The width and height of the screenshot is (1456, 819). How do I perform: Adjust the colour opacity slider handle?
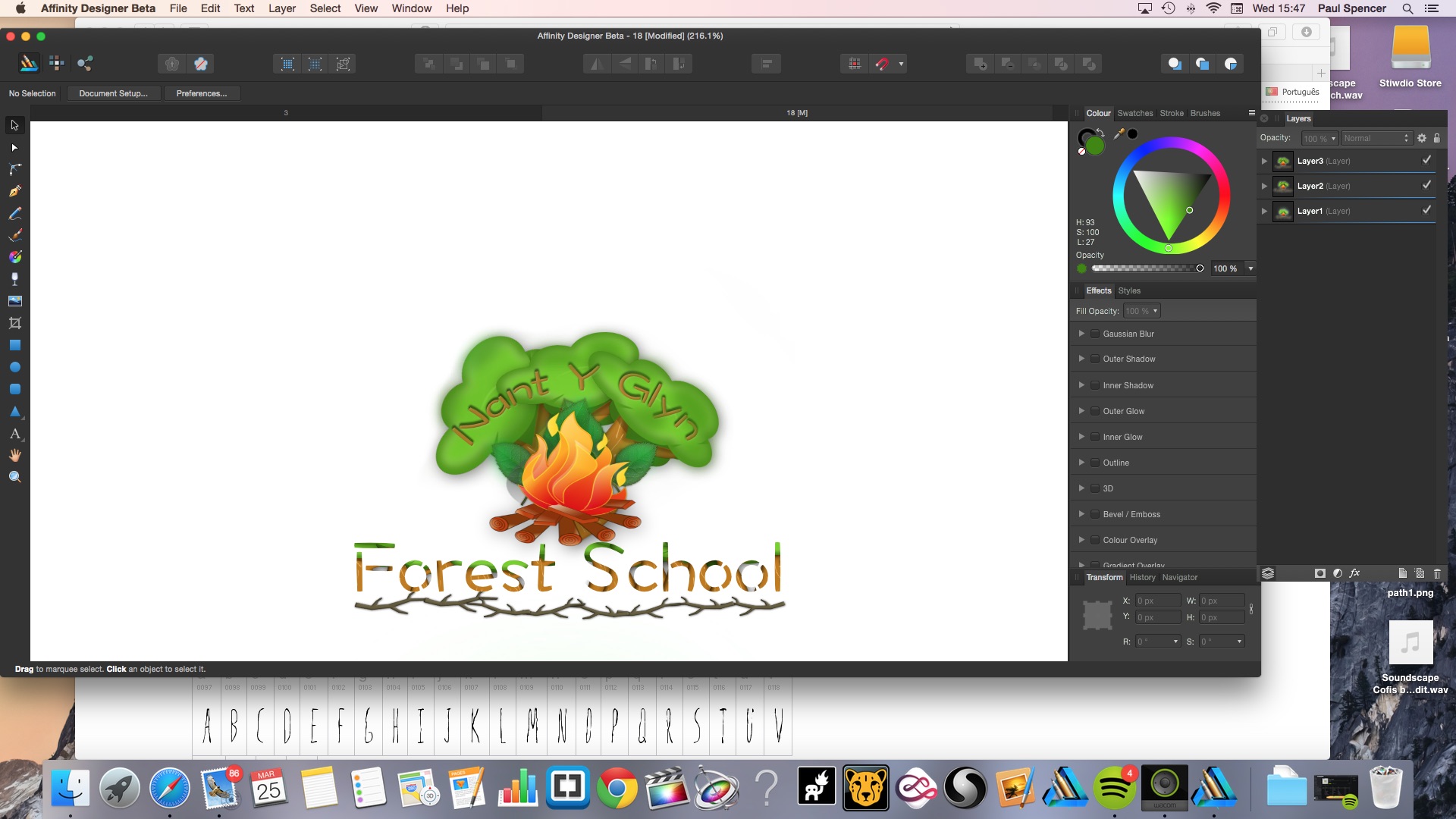point(1200,268)
